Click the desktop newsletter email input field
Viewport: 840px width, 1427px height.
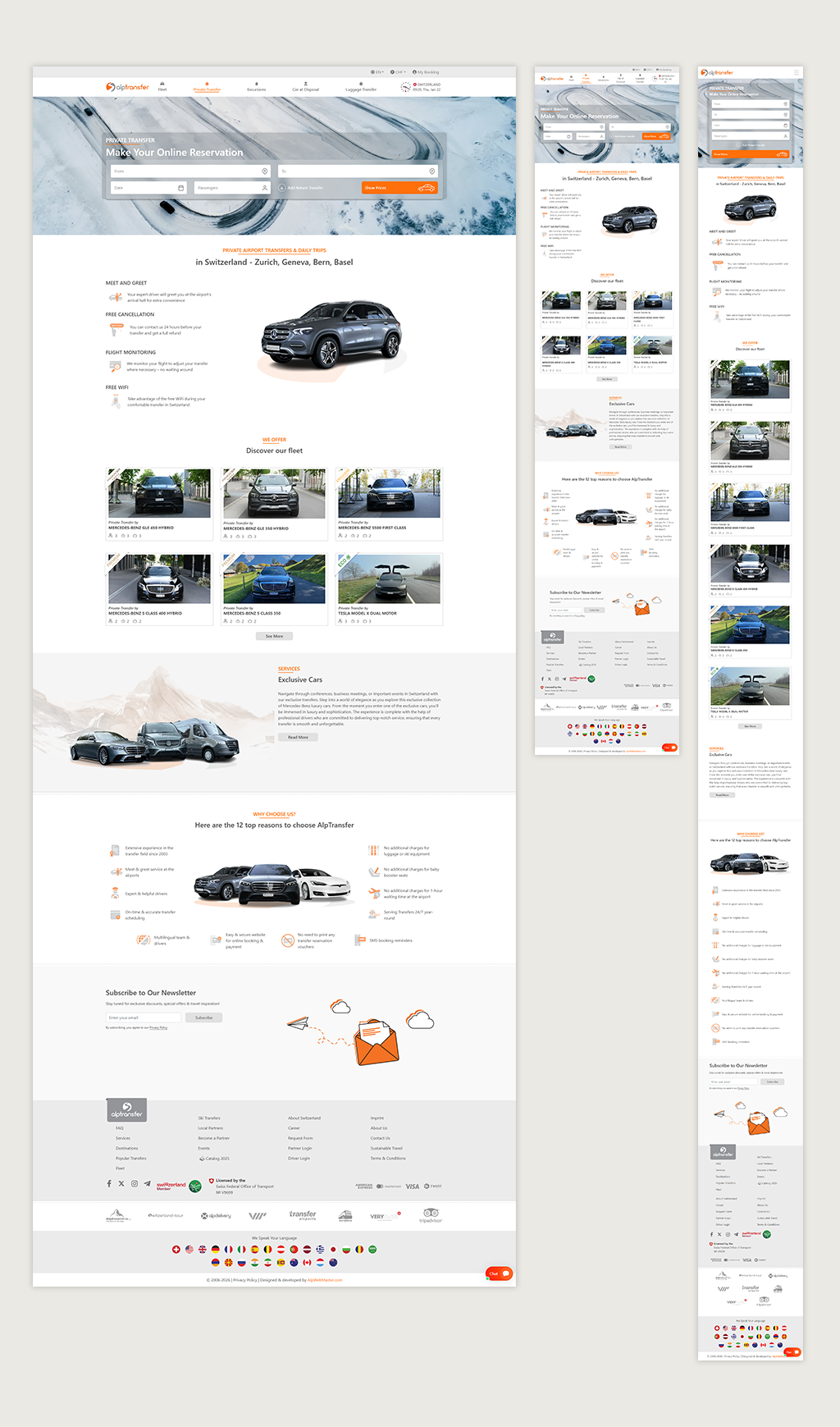pos(143,1018)
